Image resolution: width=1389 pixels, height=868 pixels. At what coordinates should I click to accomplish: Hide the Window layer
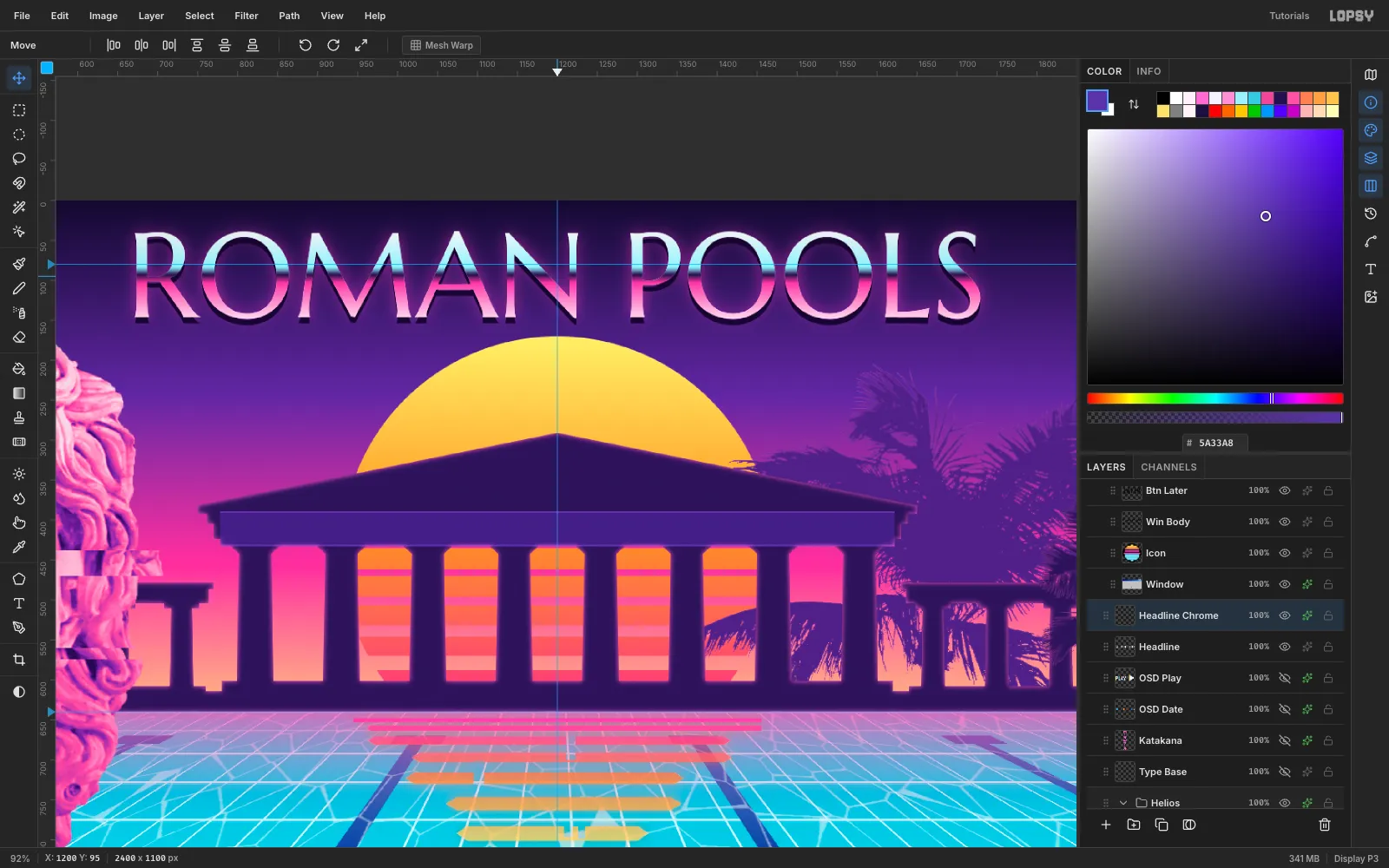[1285, 584]
